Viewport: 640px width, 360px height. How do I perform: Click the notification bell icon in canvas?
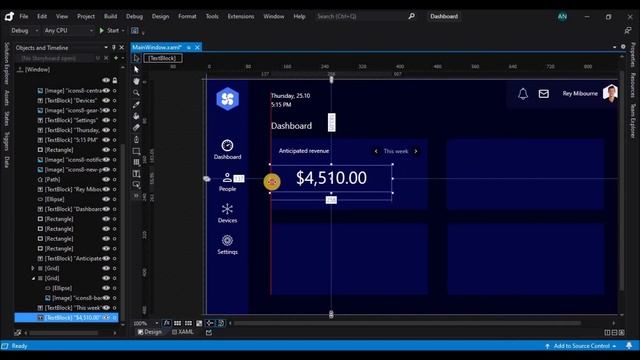click(523, 94)
